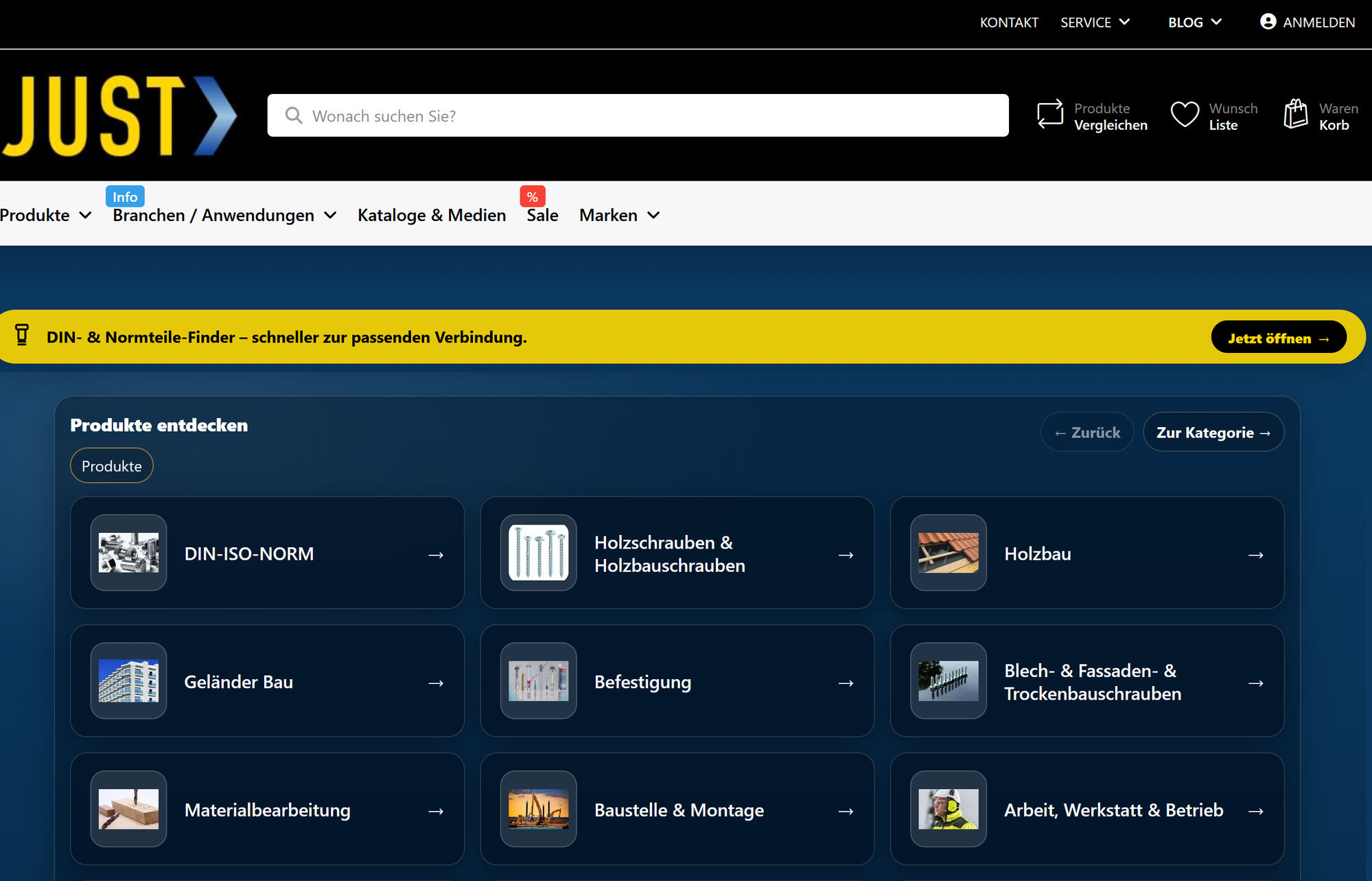Click the Baustelle & Montage label

679,810
